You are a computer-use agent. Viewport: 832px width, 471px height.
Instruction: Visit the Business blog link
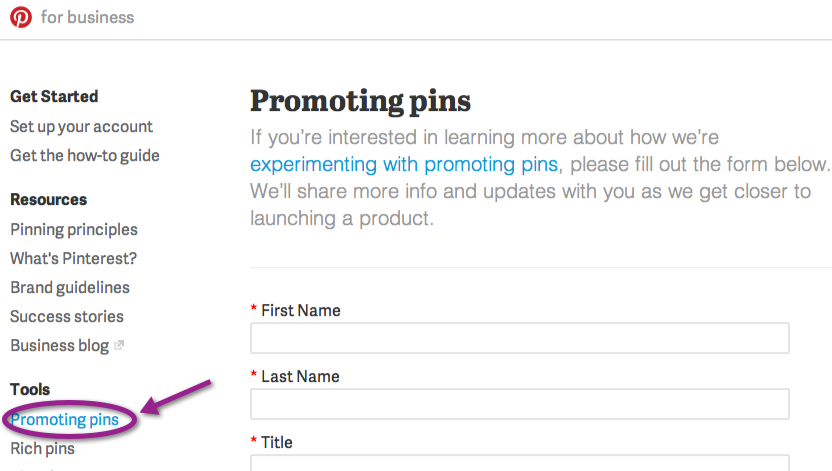coord(59,346)
